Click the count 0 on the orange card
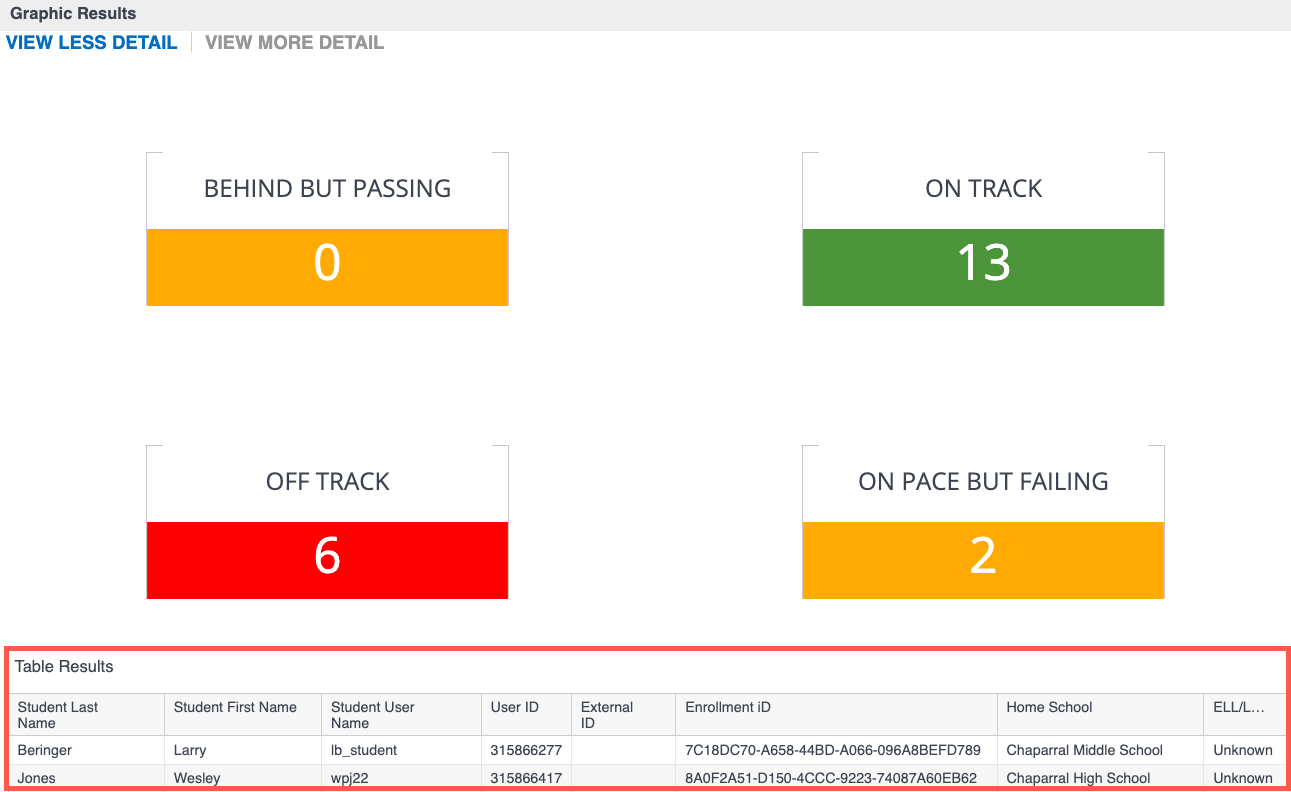 click(x=327, y=266)
